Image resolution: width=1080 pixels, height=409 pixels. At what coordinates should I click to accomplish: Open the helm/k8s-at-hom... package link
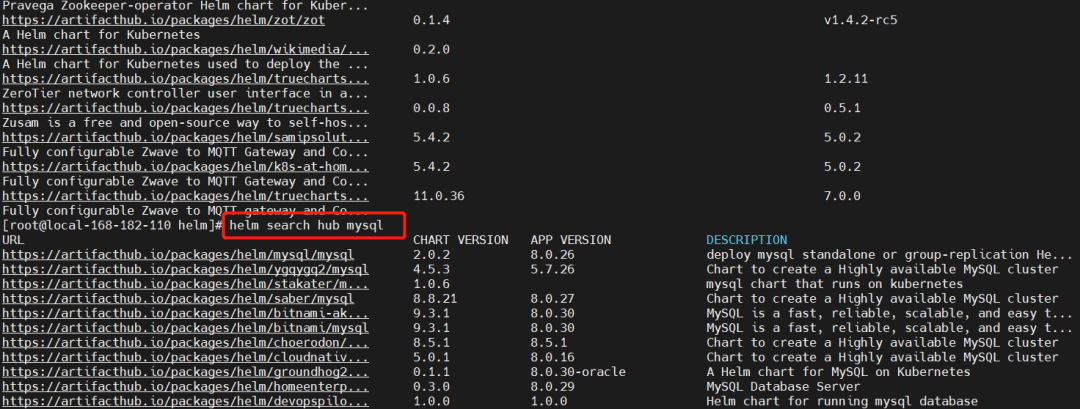click(185, 167)
